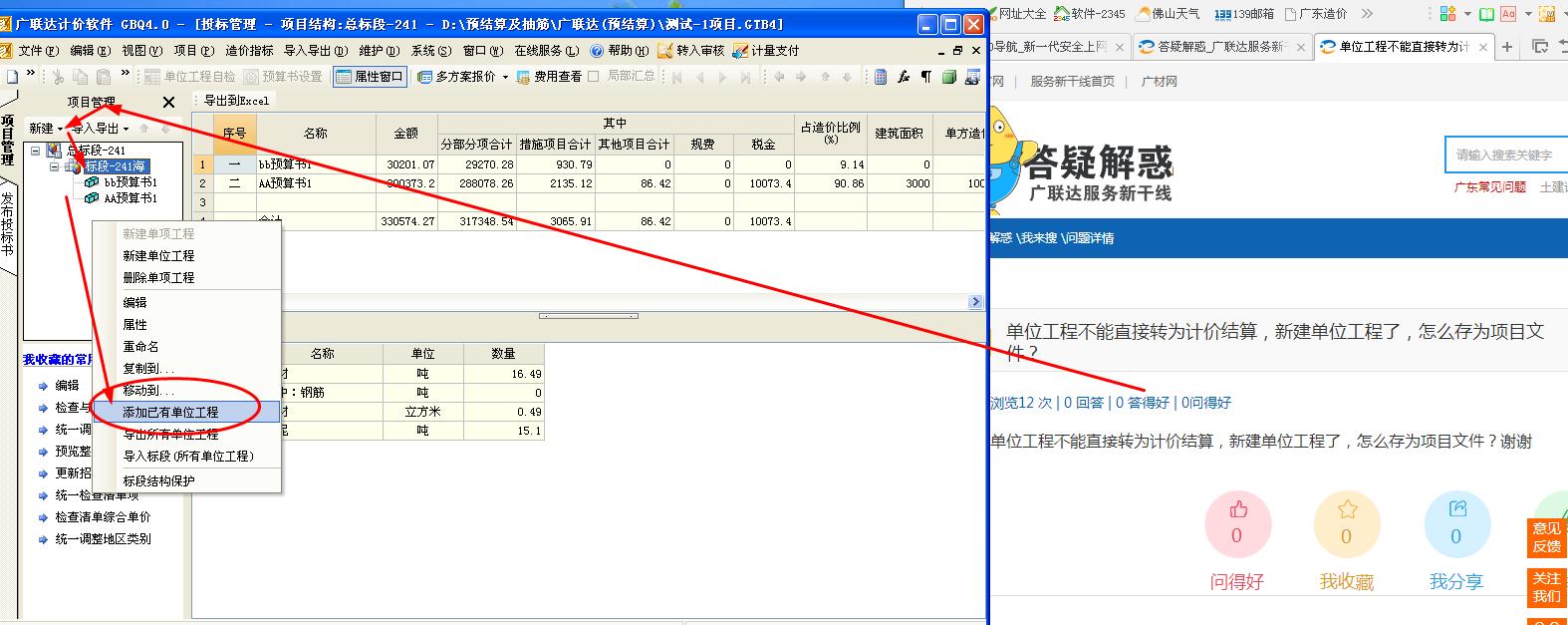This screenshot has width=1568, height=625.
Task: Click the new file icon in toolbar
Action: (x=13, y=76)
